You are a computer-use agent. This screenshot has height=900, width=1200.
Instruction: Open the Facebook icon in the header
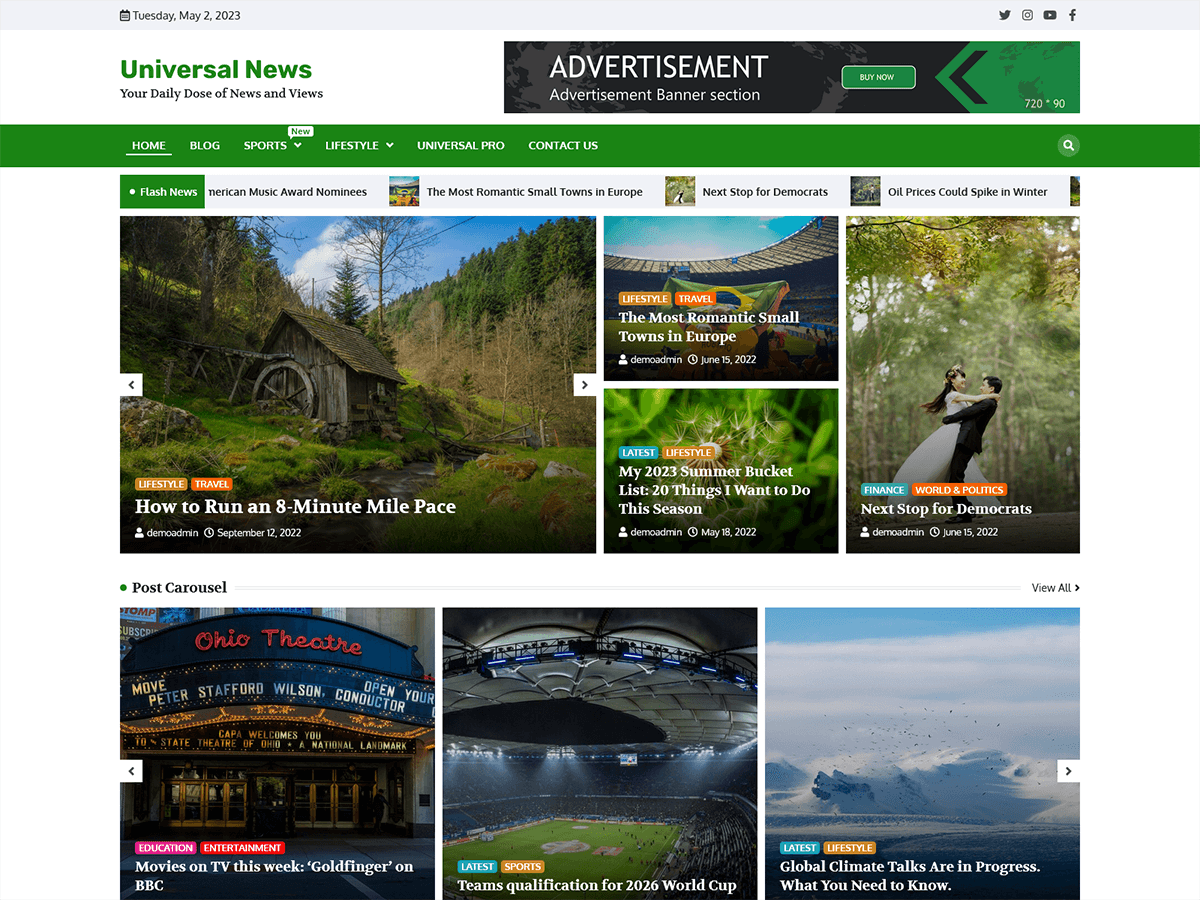point(1072,15)
